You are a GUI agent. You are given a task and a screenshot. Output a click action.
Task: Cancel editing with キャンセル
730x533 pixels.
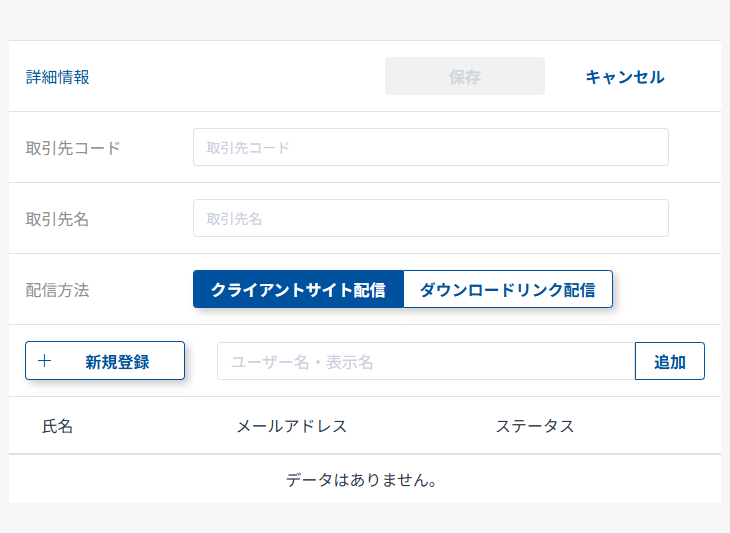624,77
